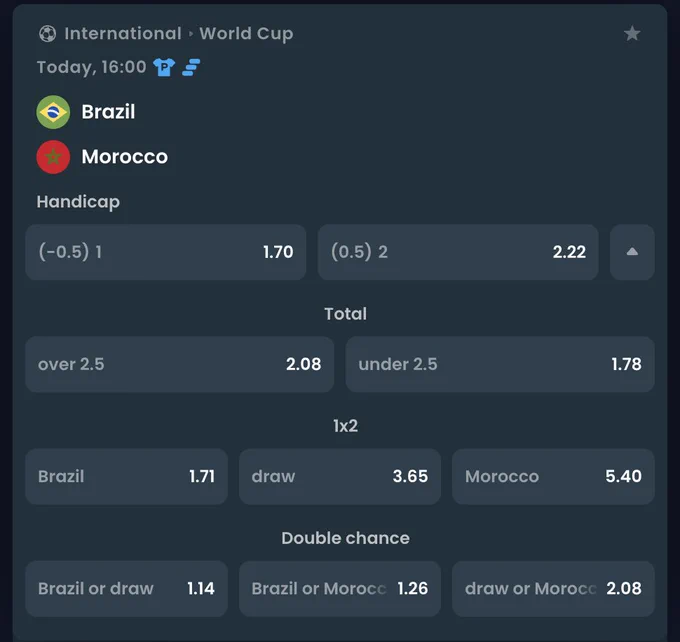Open the World Cup breadcrumb link
680x642 pixels.
coord(246,34)
